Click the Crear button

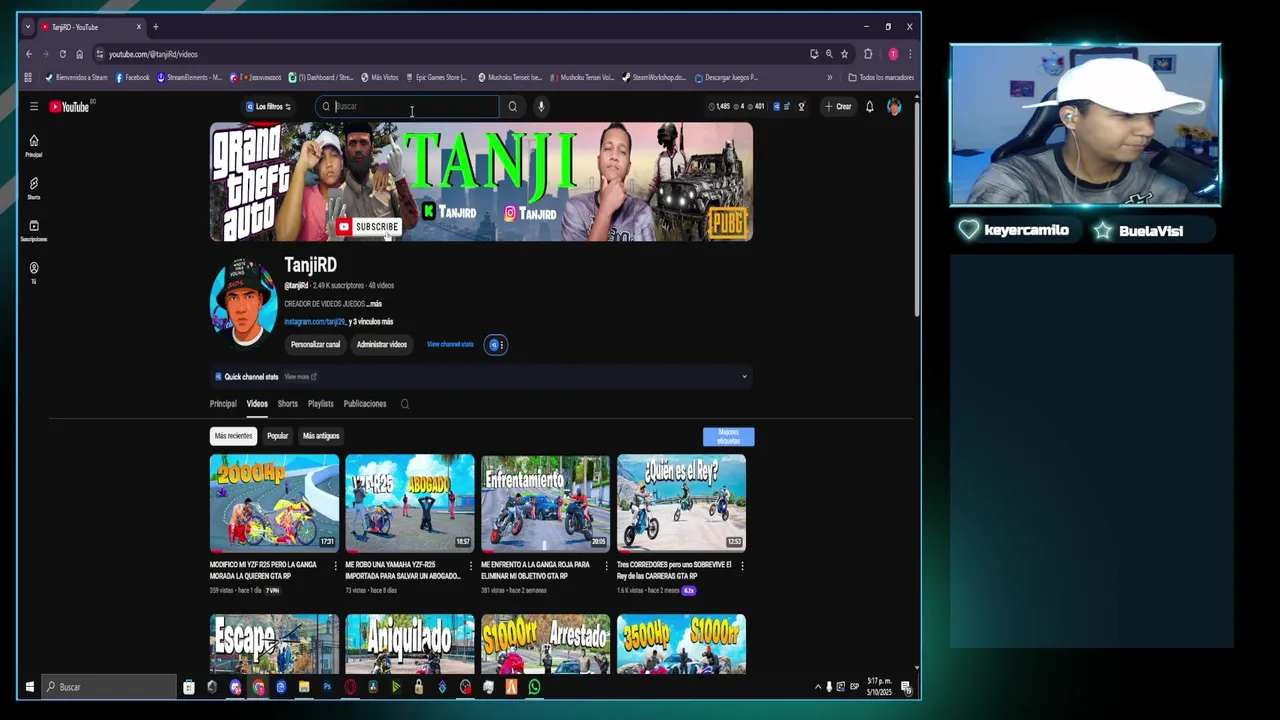838,107
